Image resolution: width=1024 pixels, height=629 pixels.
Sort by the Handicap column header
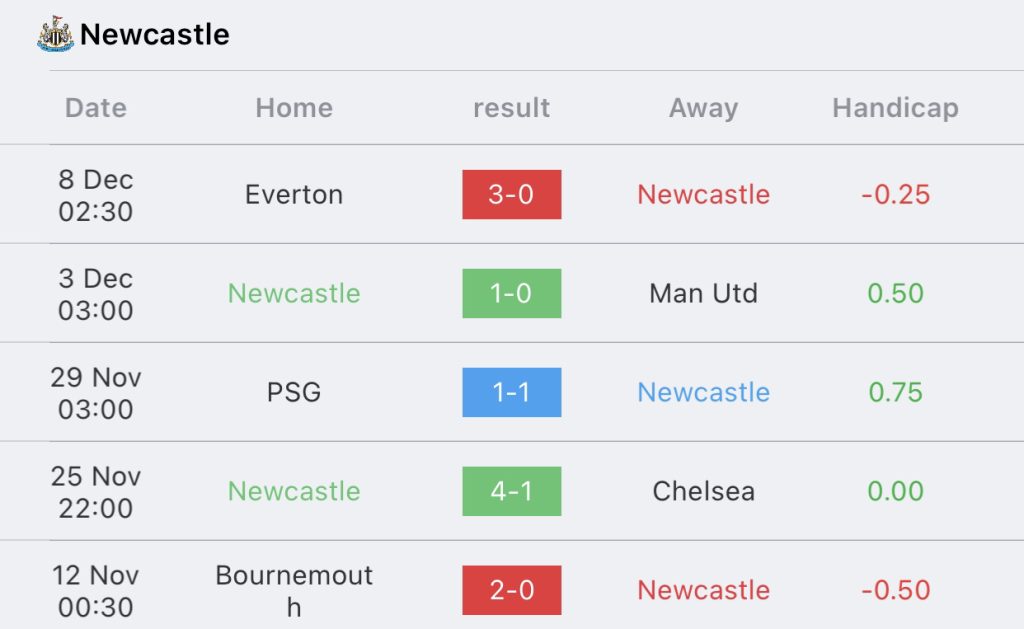(x=895, y=108)
